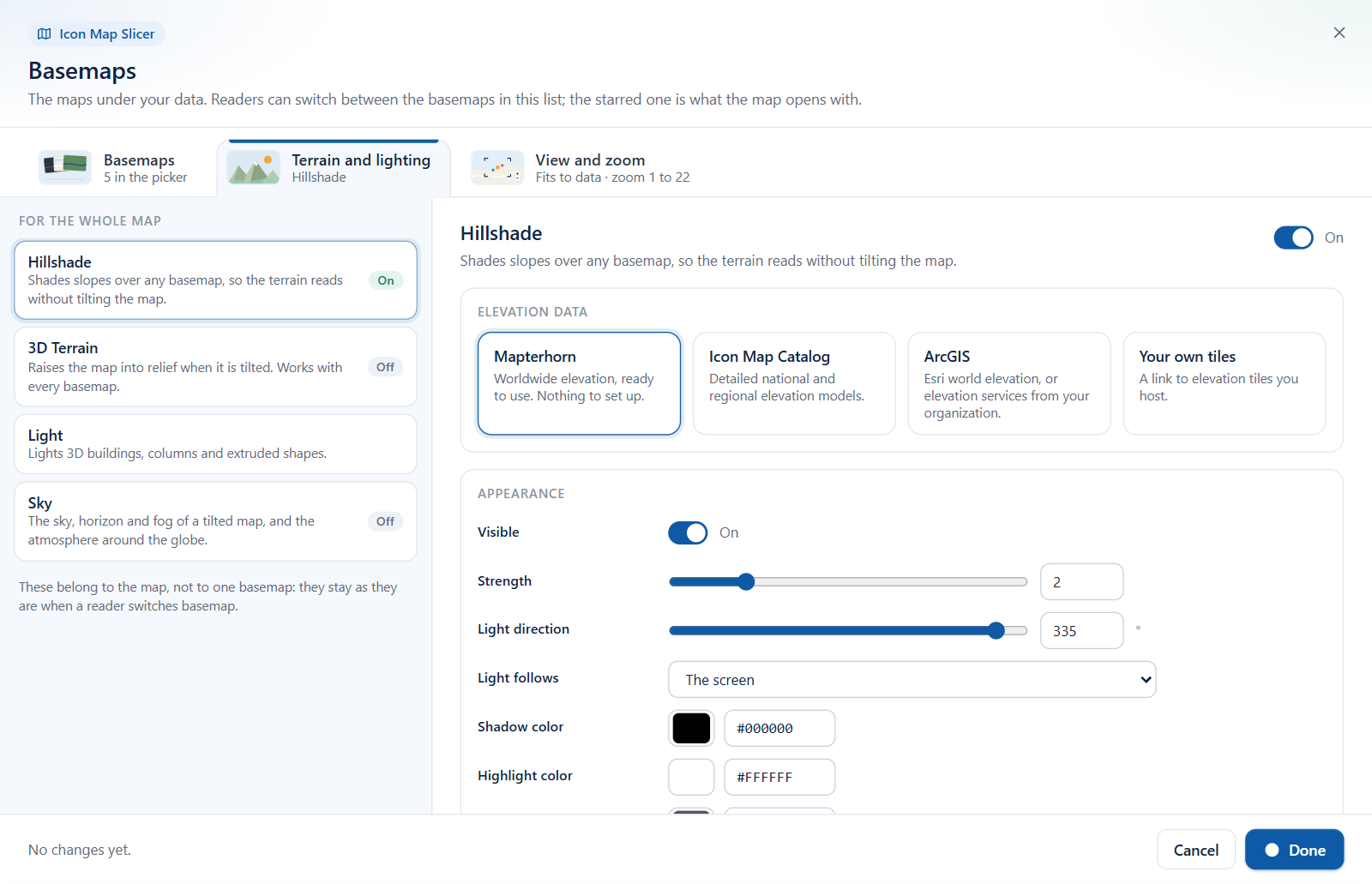Click the black Shadow color swatch
The width and height of the screenshot is (1372, 884).
tap(691, 729)
